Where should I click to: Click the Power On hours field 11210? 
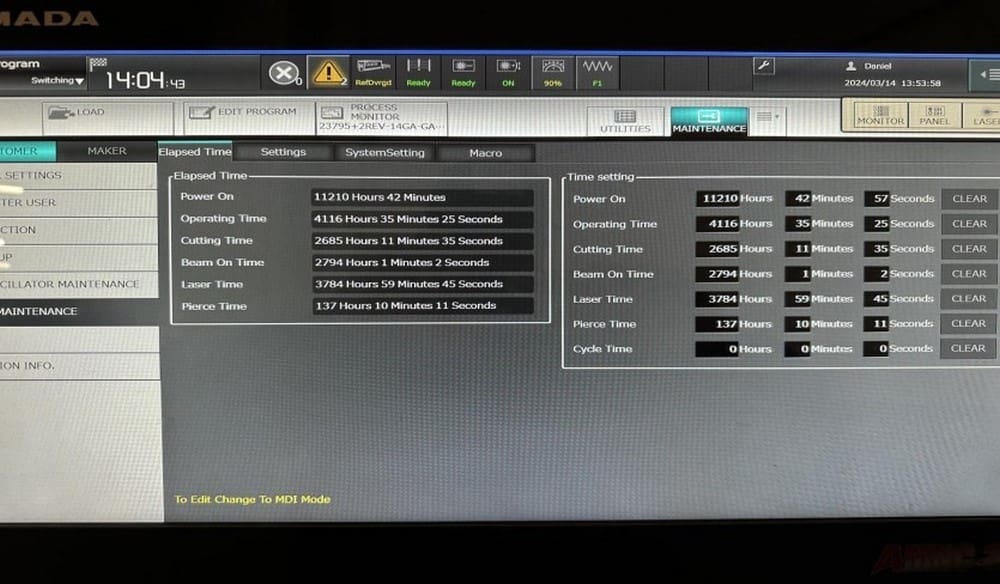pyautogui.click(x=717, y=198)
